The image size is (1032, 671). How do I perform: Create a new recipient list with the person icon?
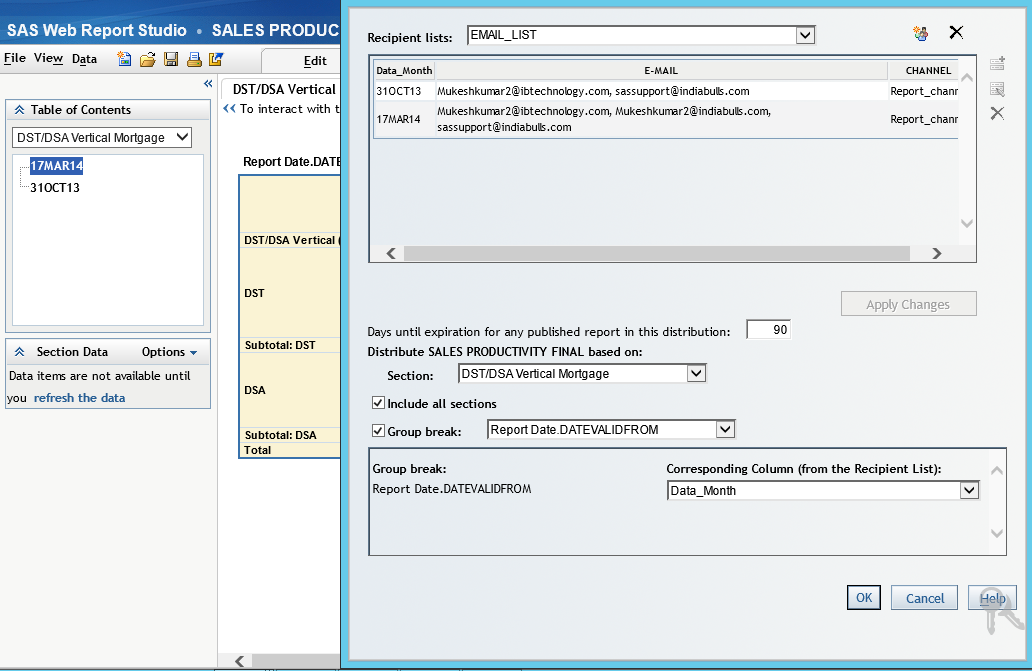pos(922,33)
